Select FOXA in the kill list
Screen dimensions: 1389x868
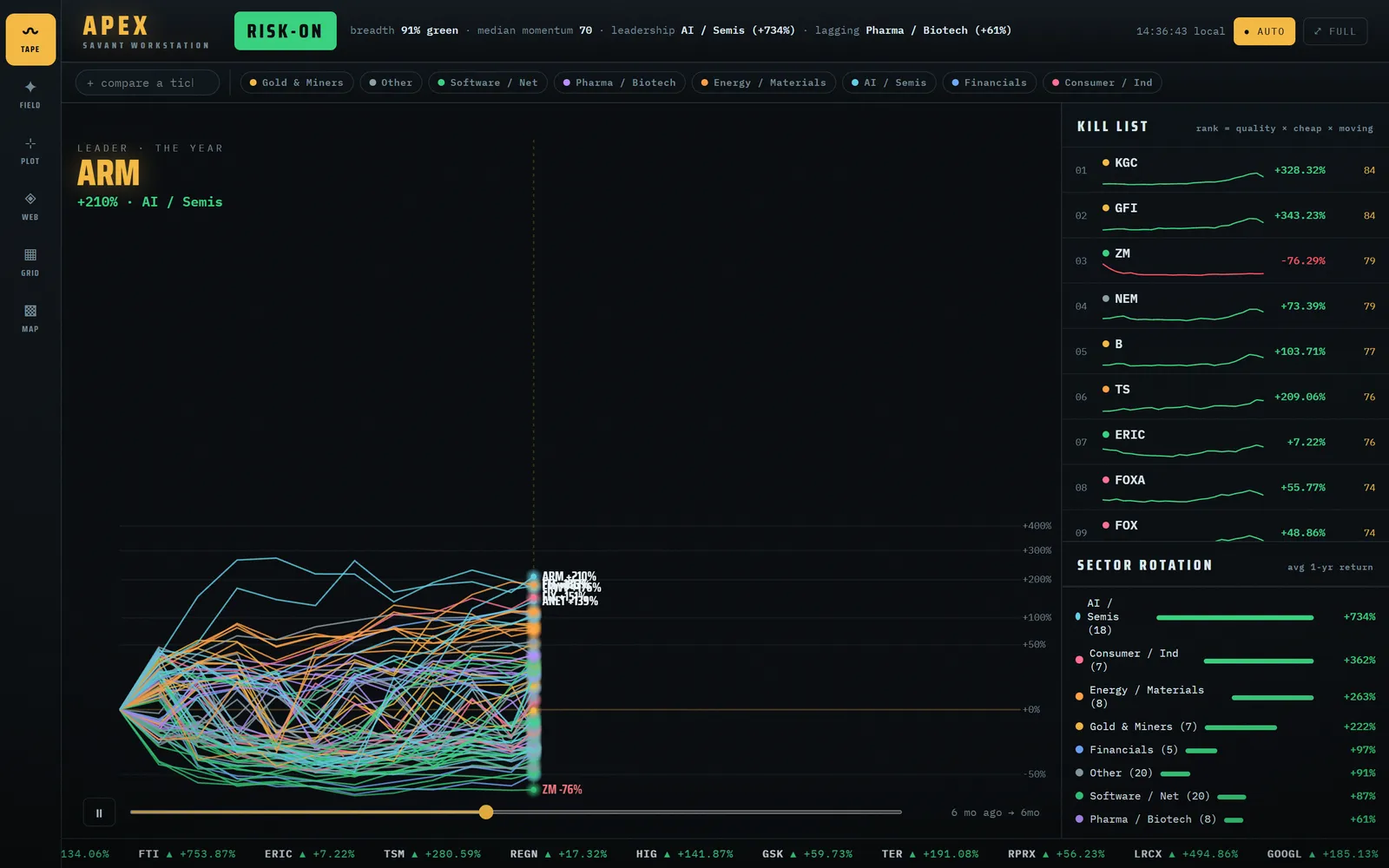coord(1226,487)
